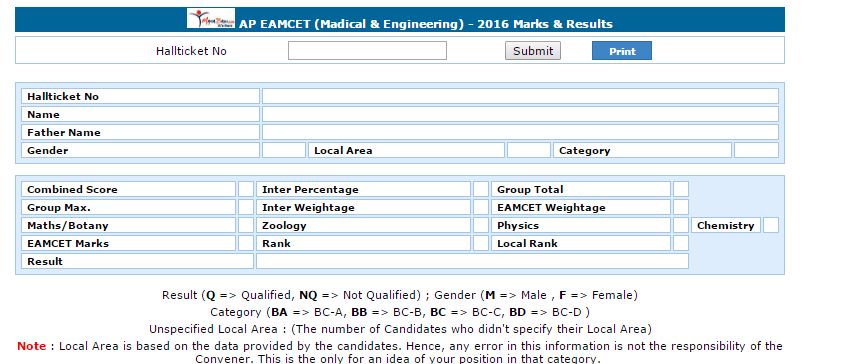Image resolution: width=860 pixels, height=364 pixels.
Task: Click the 'Name' row label
Action: click(x=140, y=115)
